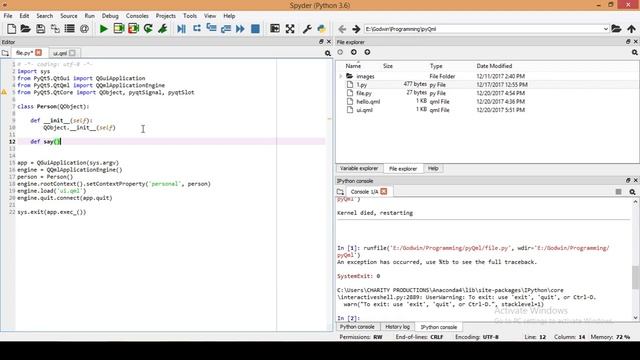The image size is (640, 360).
Task: Select ui.qml in the File explorer list
Action: pyautogui.click(x=364, y=110)
